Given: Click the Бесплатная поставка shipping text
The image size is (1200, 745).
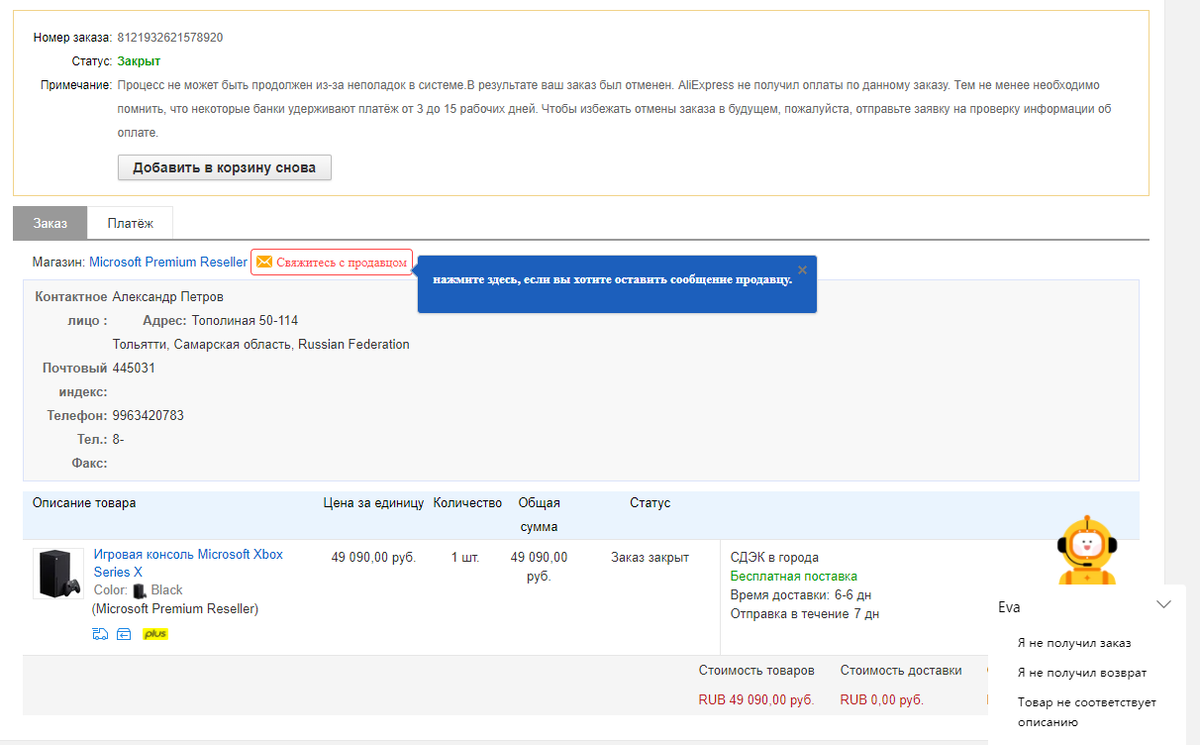Looking at the screenshot, I should point(794,576).
